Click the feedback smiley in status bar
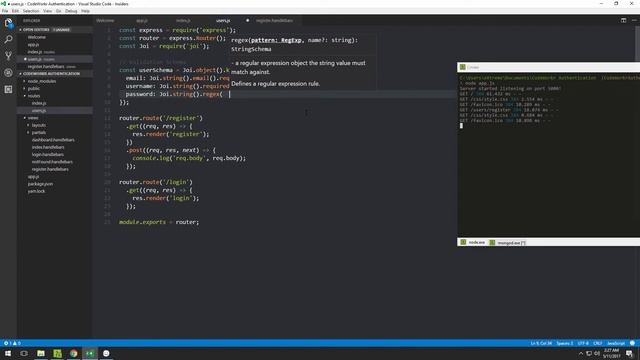This screenshot has width=640, height=360. click(632, 343)
